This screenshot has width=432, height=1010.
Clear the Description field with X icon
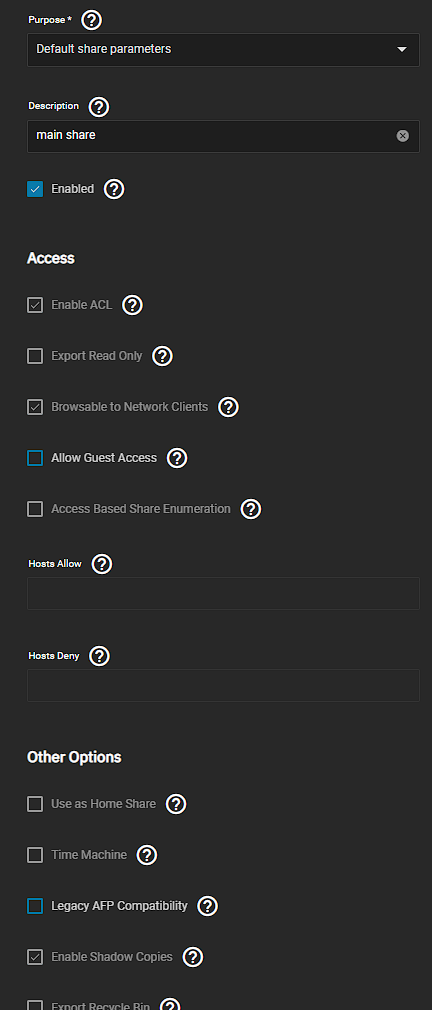402,135
